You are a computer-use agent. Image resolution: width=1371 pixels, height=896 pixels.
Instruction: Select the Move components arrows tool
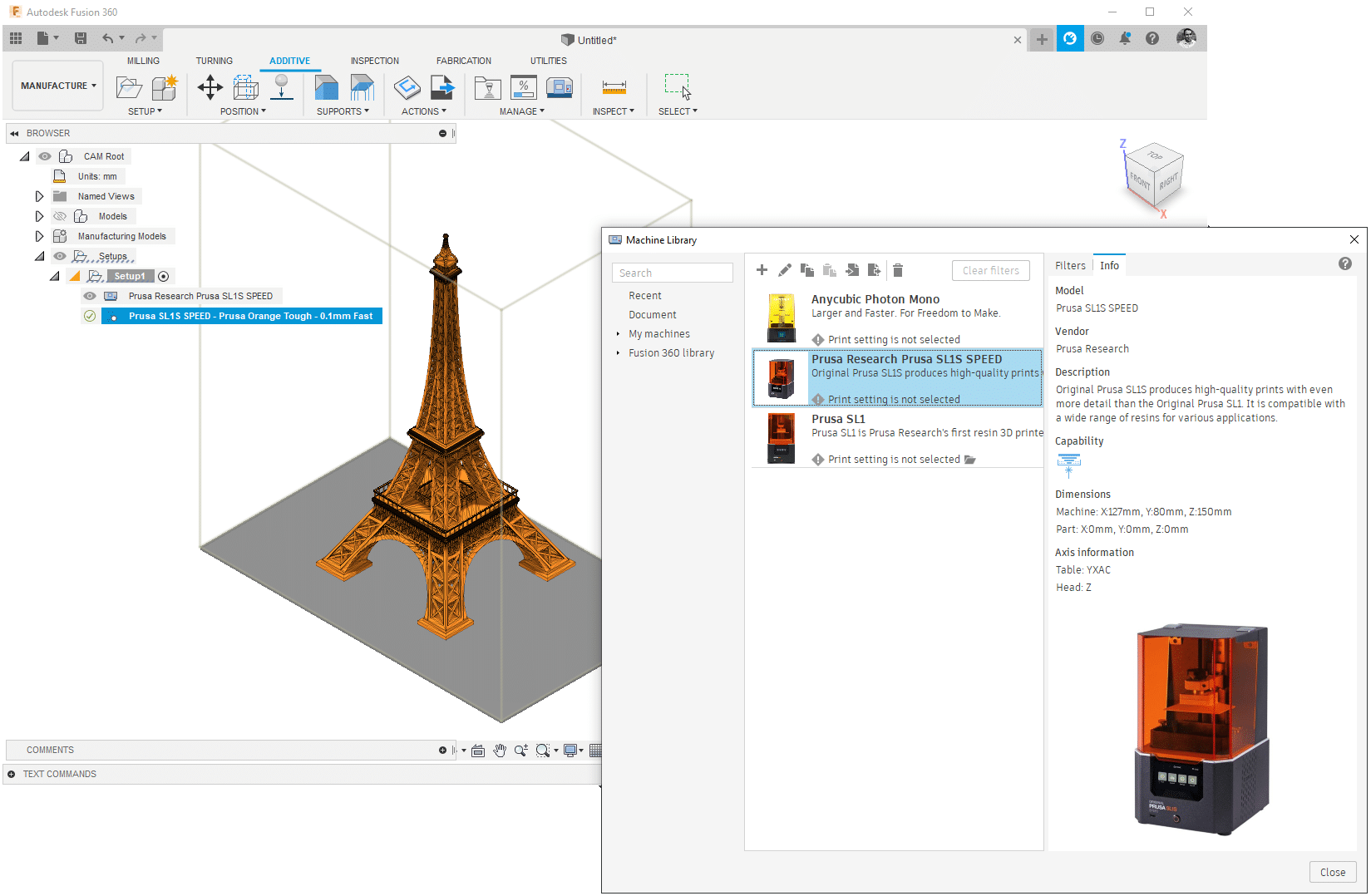[210, 87]
